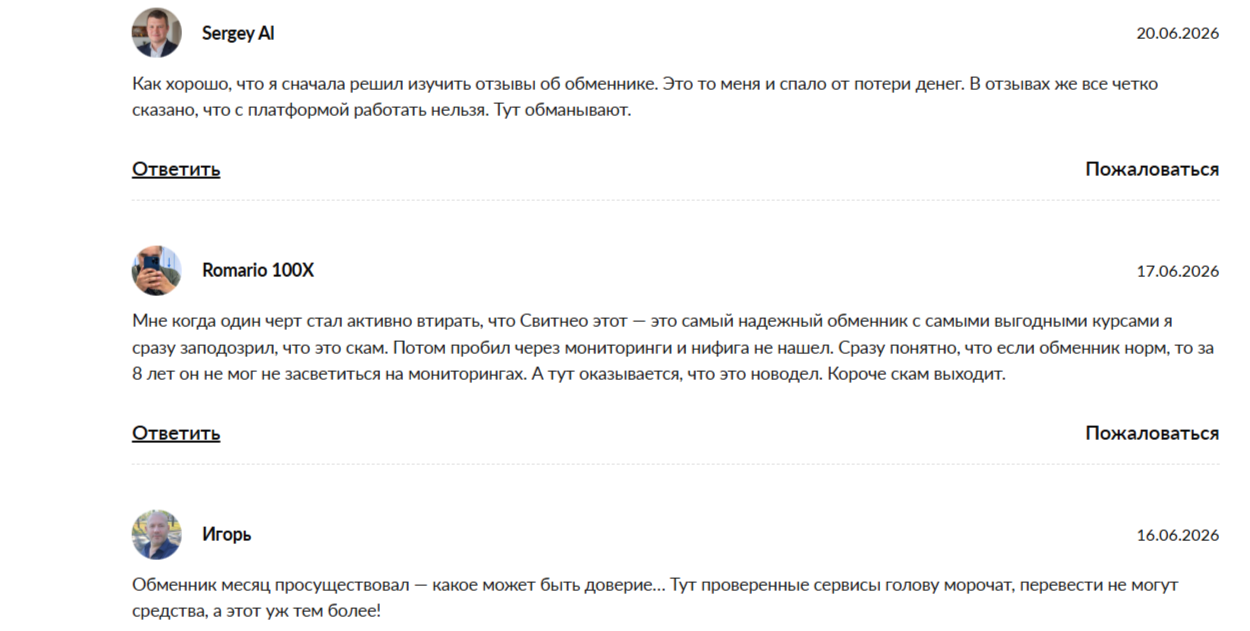The height and width of the screenshot is (631, 1250).
Task: Click Sergey AI's review text about отзывы
Action: tap(645, 97)
